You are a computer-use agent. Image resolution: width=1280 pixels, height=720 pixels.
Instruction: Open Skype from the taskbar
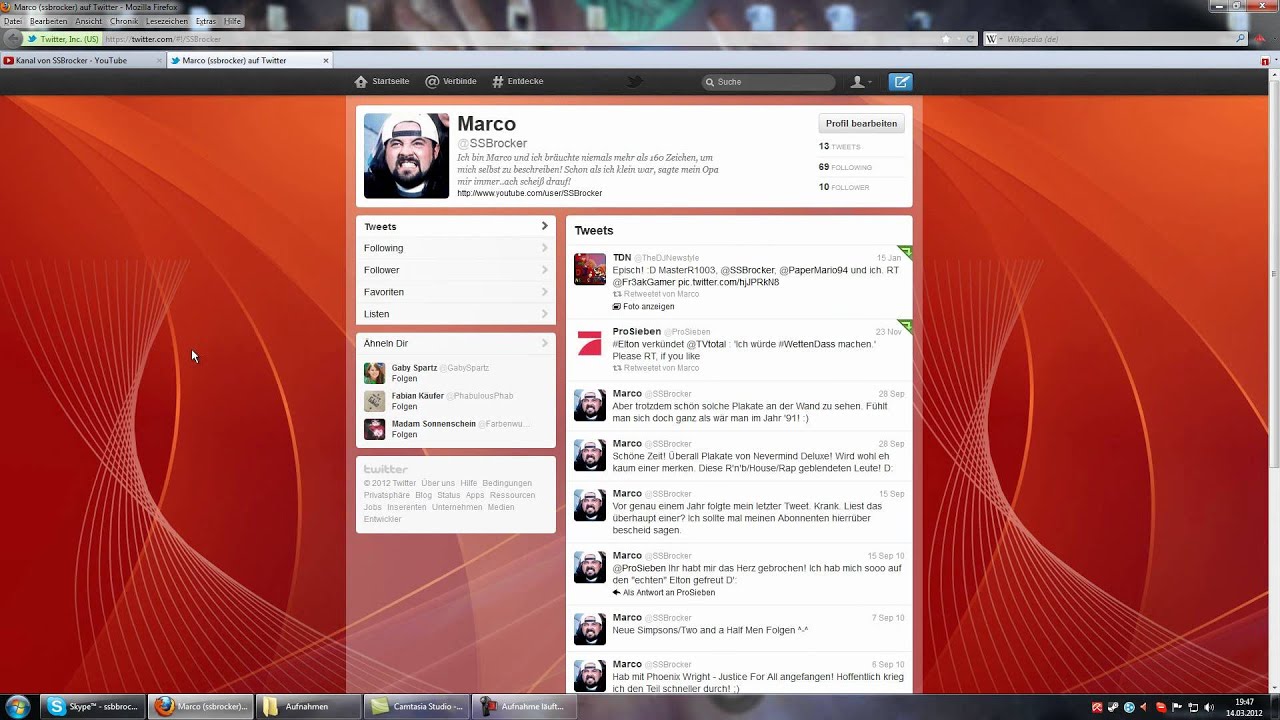pyautogui.click(x=95, y=706)
